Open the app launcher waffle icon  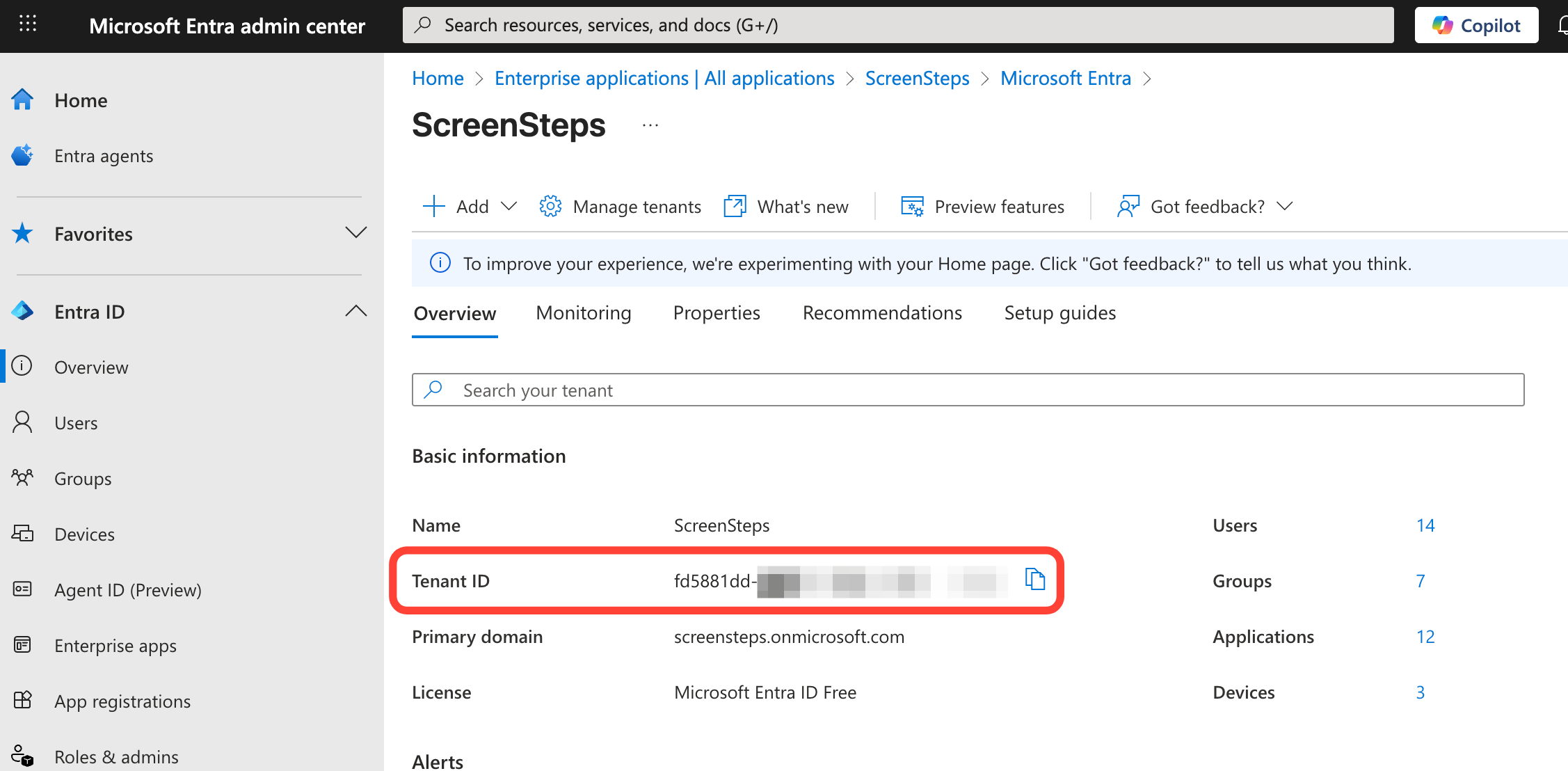[28, 25]
